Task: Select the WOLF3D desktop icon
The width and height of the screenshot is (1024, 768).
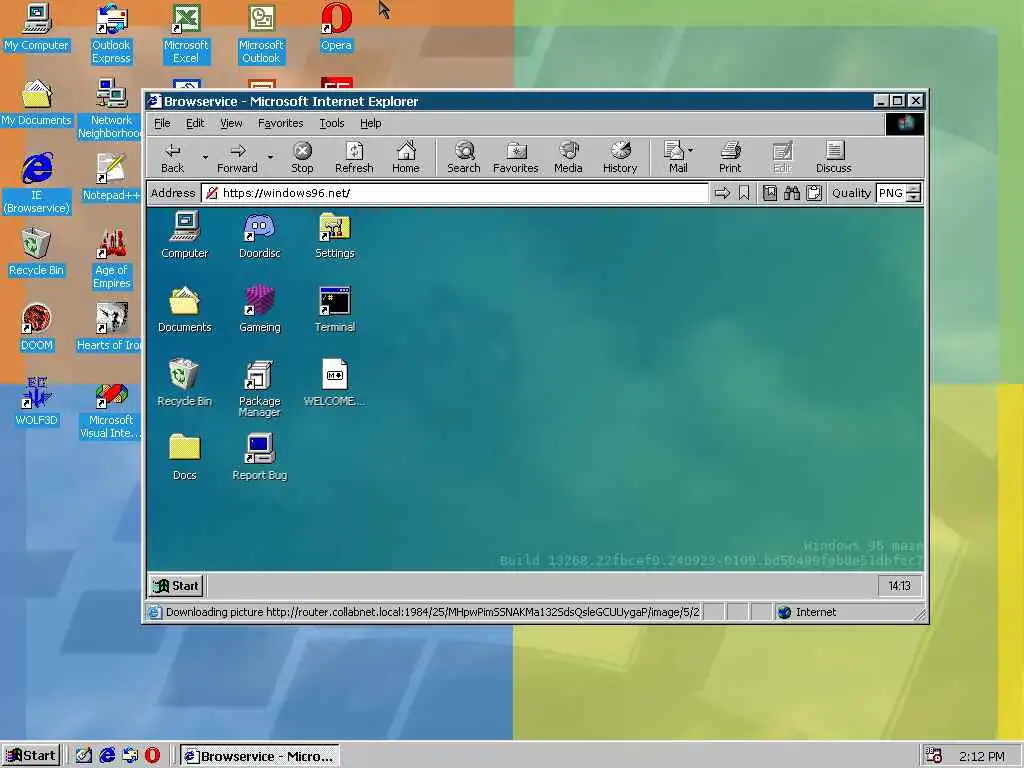Action: pos(37,403)
